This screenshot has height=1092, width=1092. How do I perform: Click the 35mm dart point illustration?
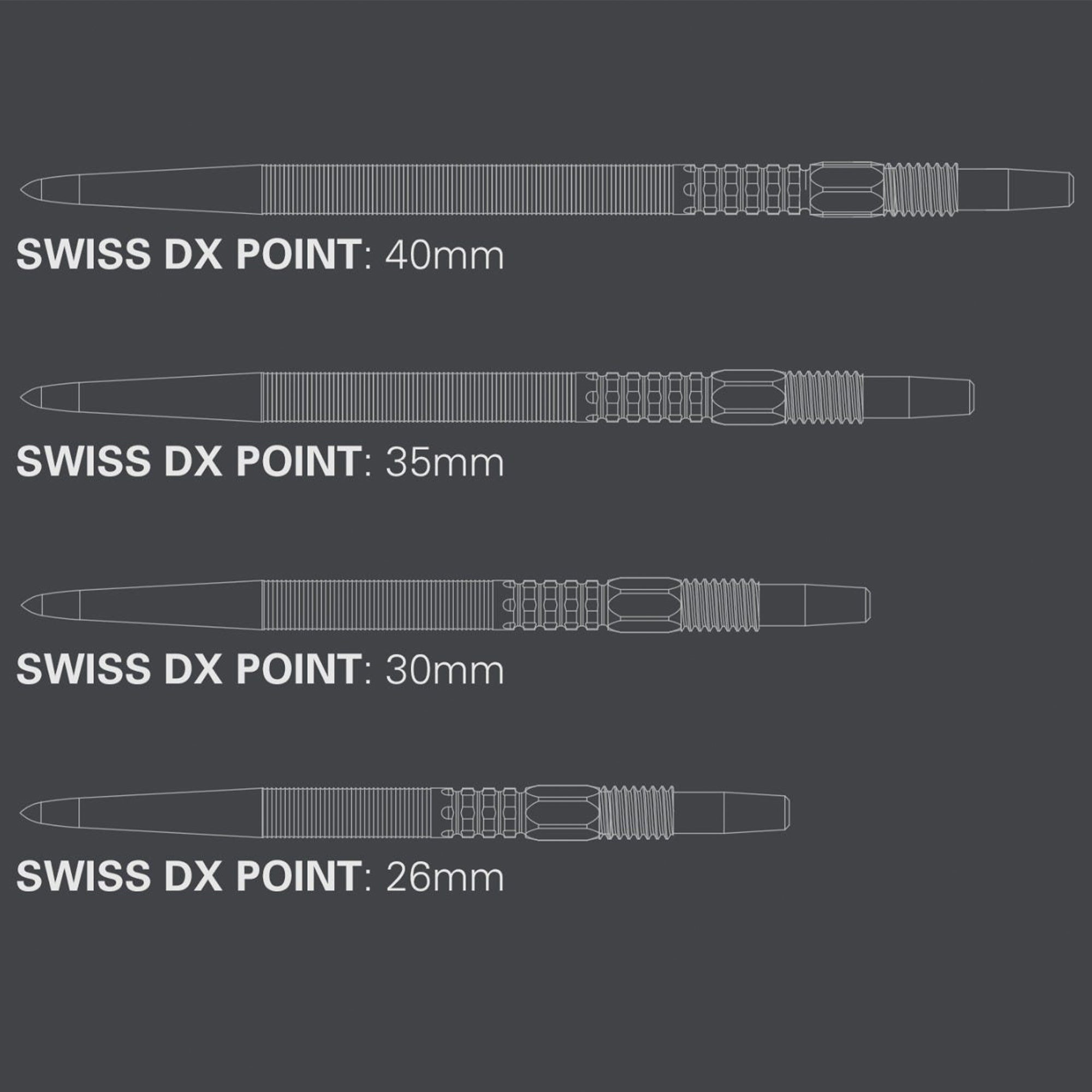coord(497,397)
